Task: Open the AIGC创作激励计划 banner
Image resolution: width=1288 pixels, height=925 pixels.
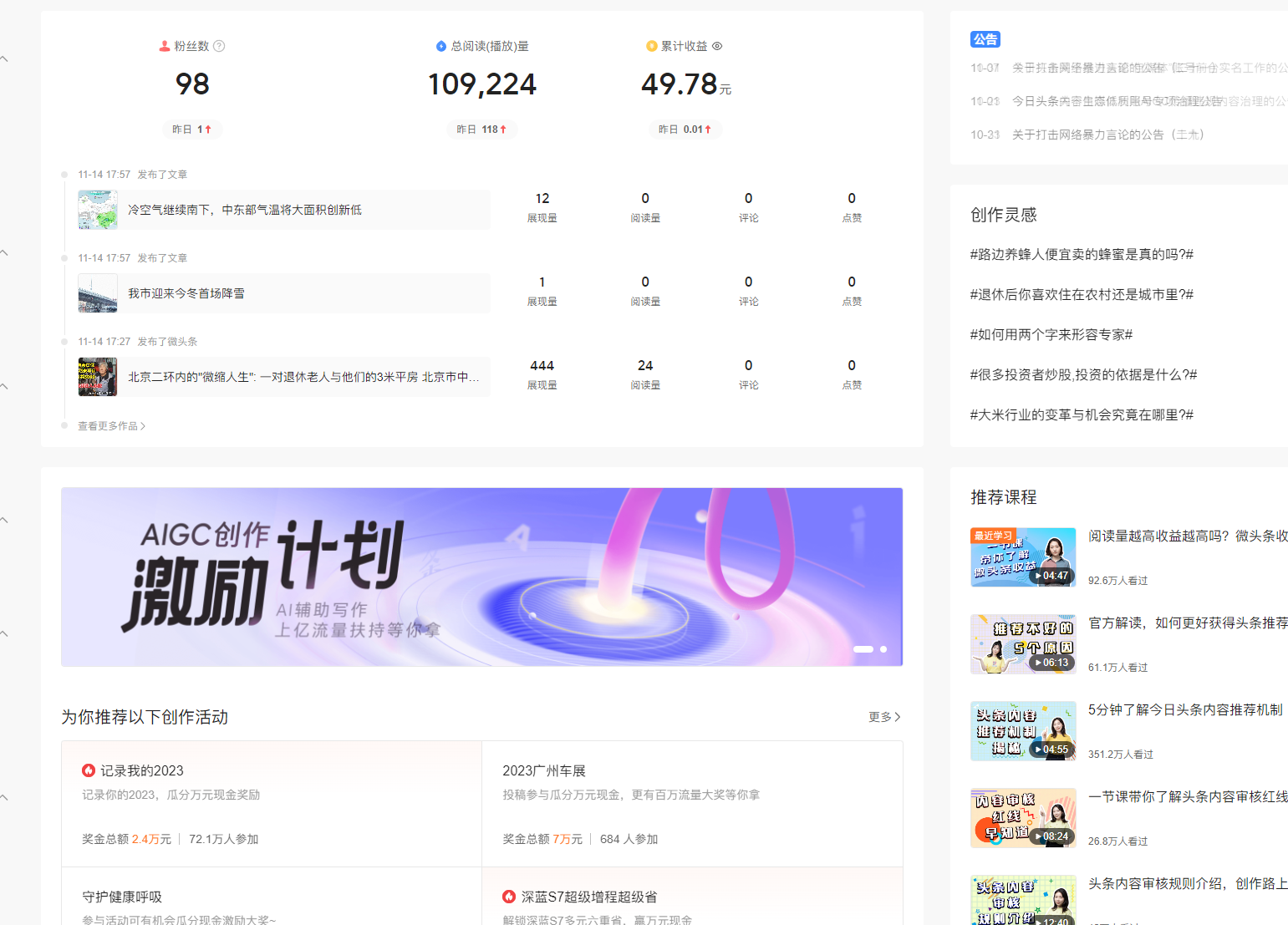Action: [482, 577]
